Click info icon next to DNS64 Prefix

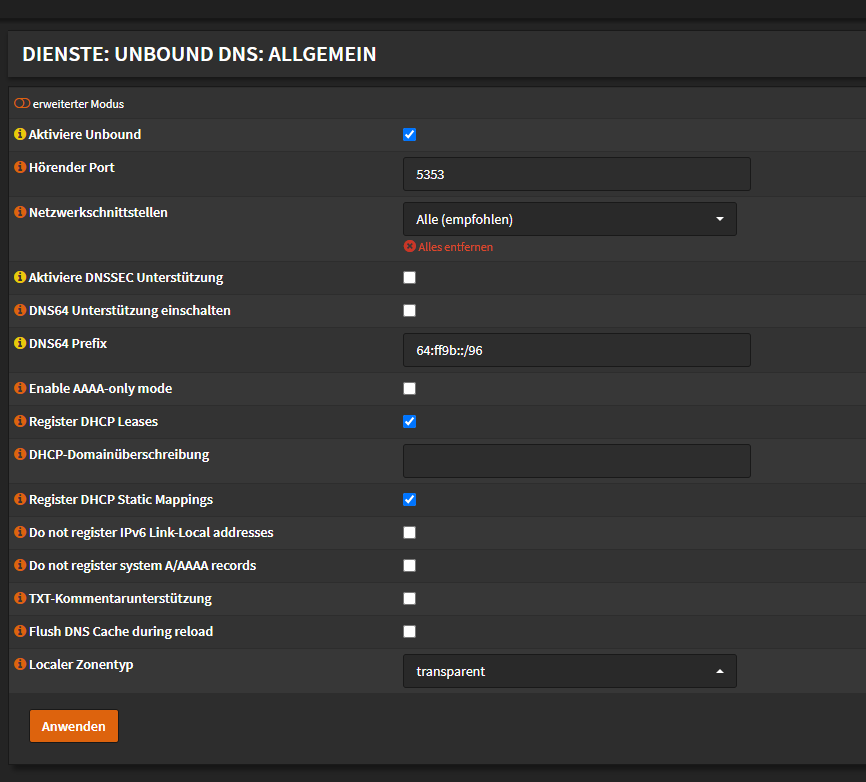(20, 344)
